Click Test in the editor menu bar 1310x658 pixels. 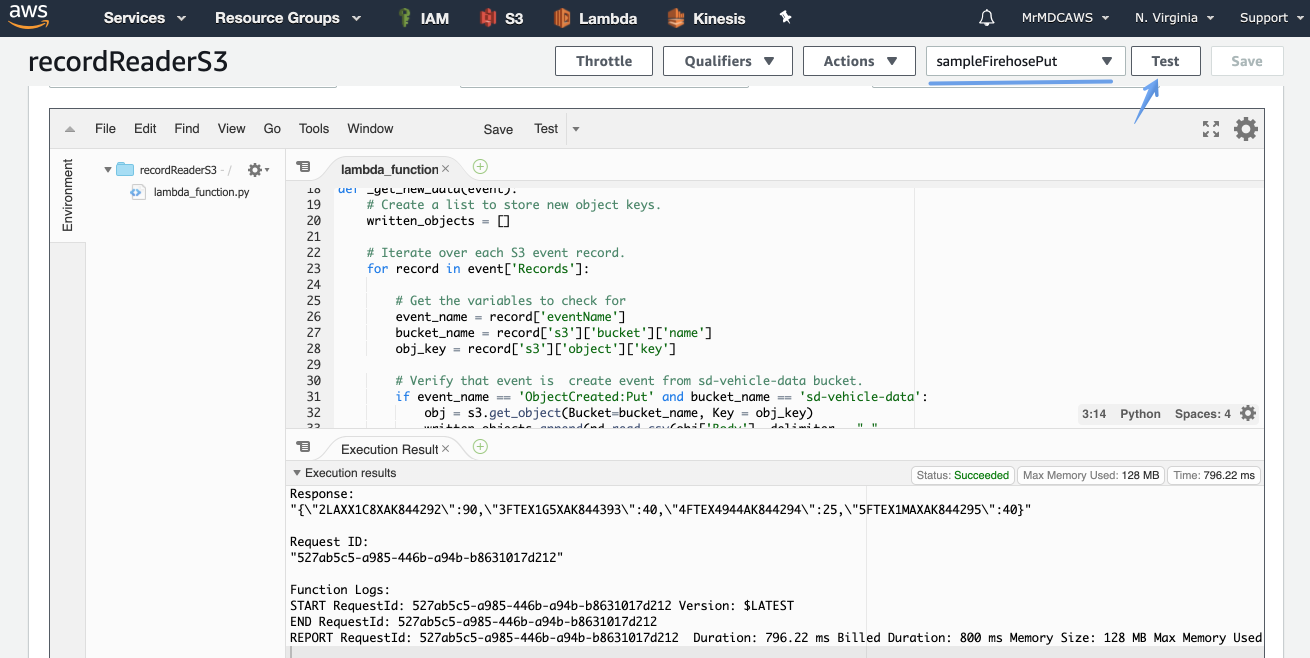click(x=546, y=129)
